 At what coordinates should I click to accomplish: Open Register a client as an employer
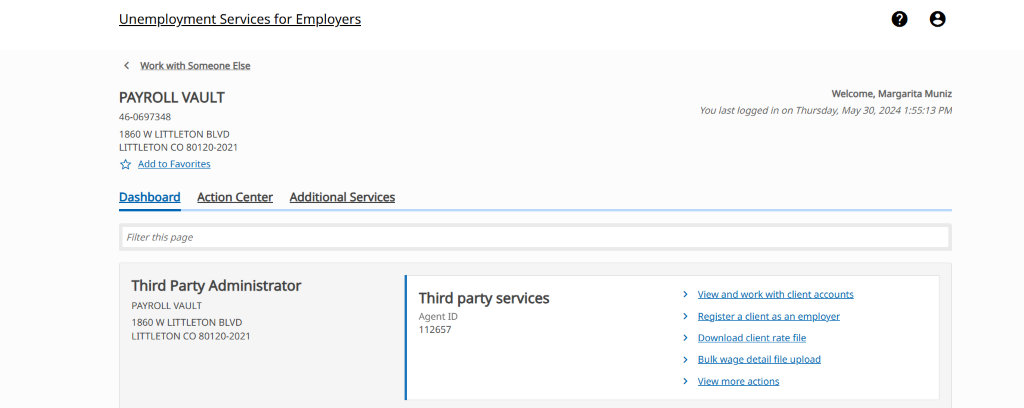[x=769, y=316]
